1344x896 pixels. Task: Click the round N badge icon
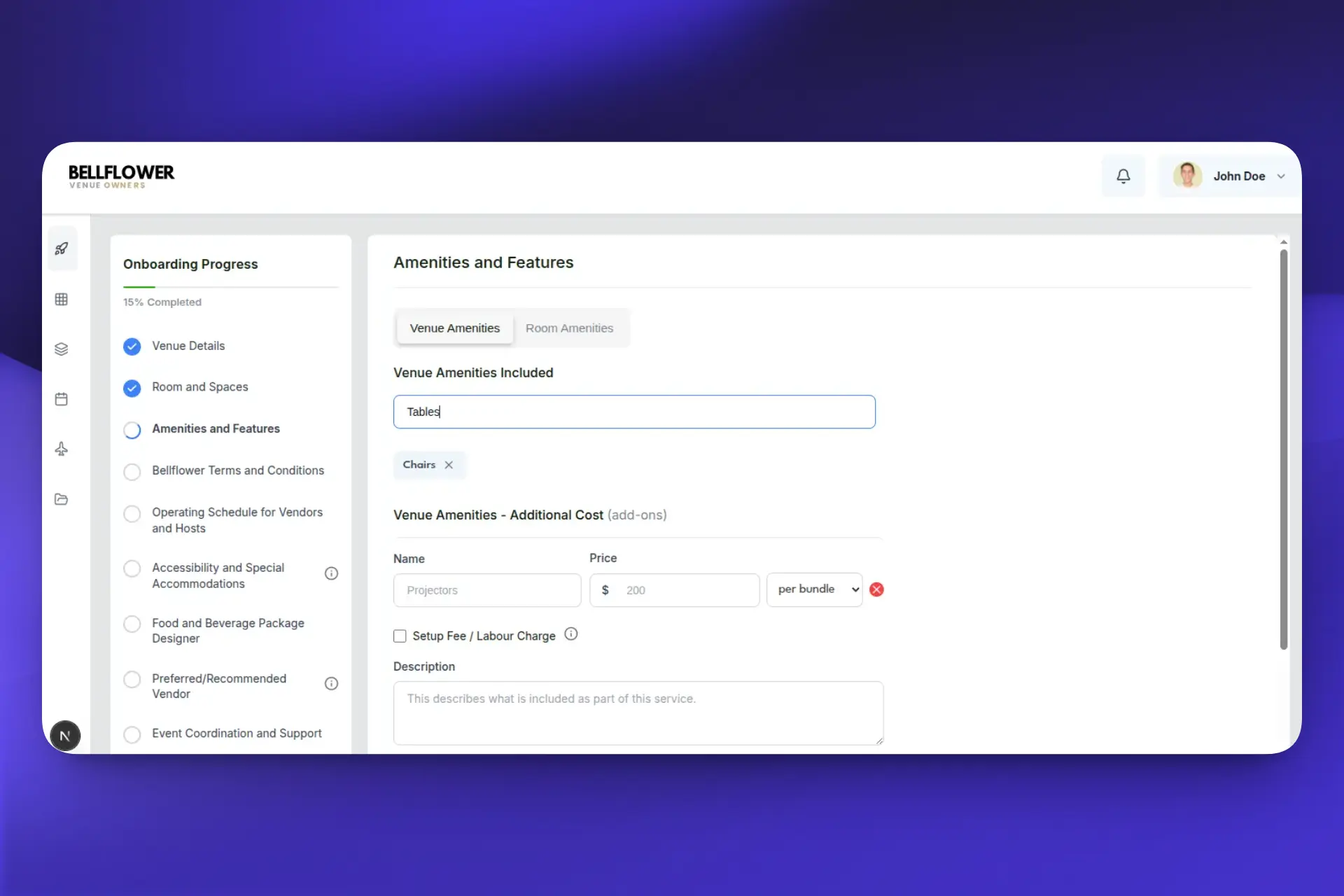point(65,736)
